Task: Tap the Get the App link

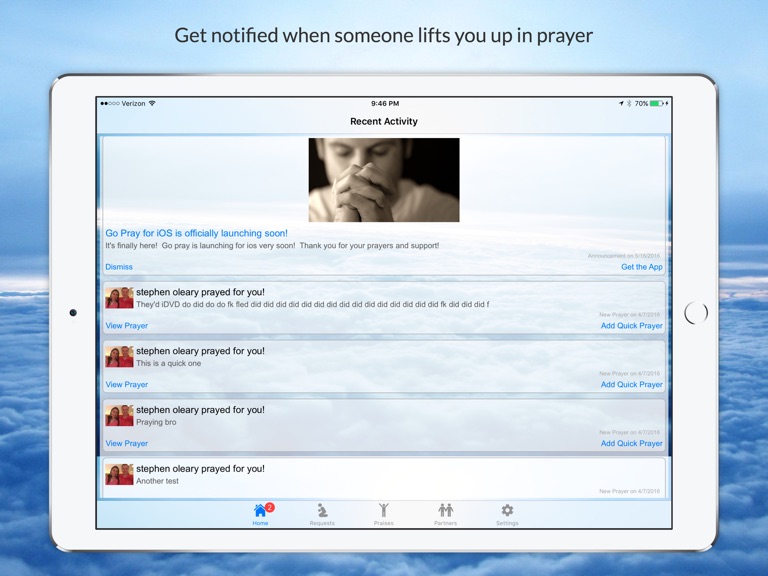Action: [x=642, y=267]
